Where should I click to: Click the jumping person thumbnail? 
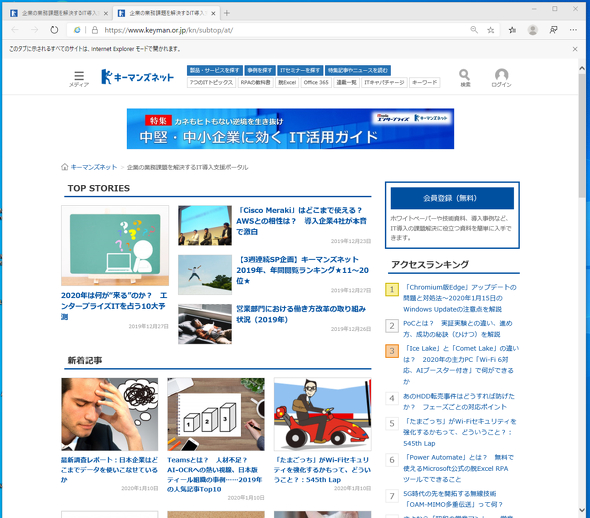[x=205, y=275]
